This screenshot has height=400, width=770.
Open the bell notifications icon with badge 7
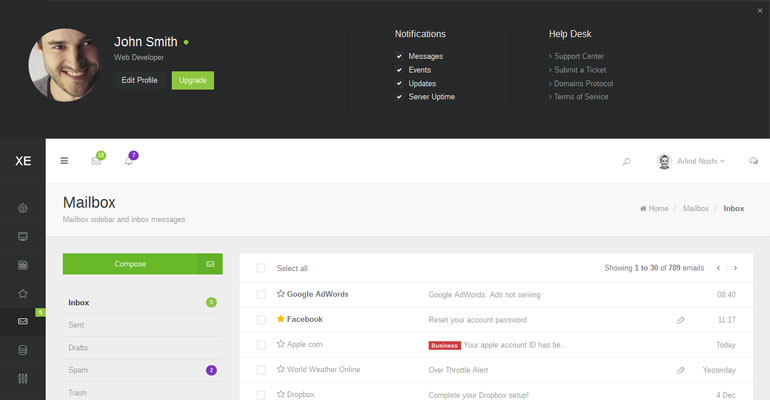129,160
